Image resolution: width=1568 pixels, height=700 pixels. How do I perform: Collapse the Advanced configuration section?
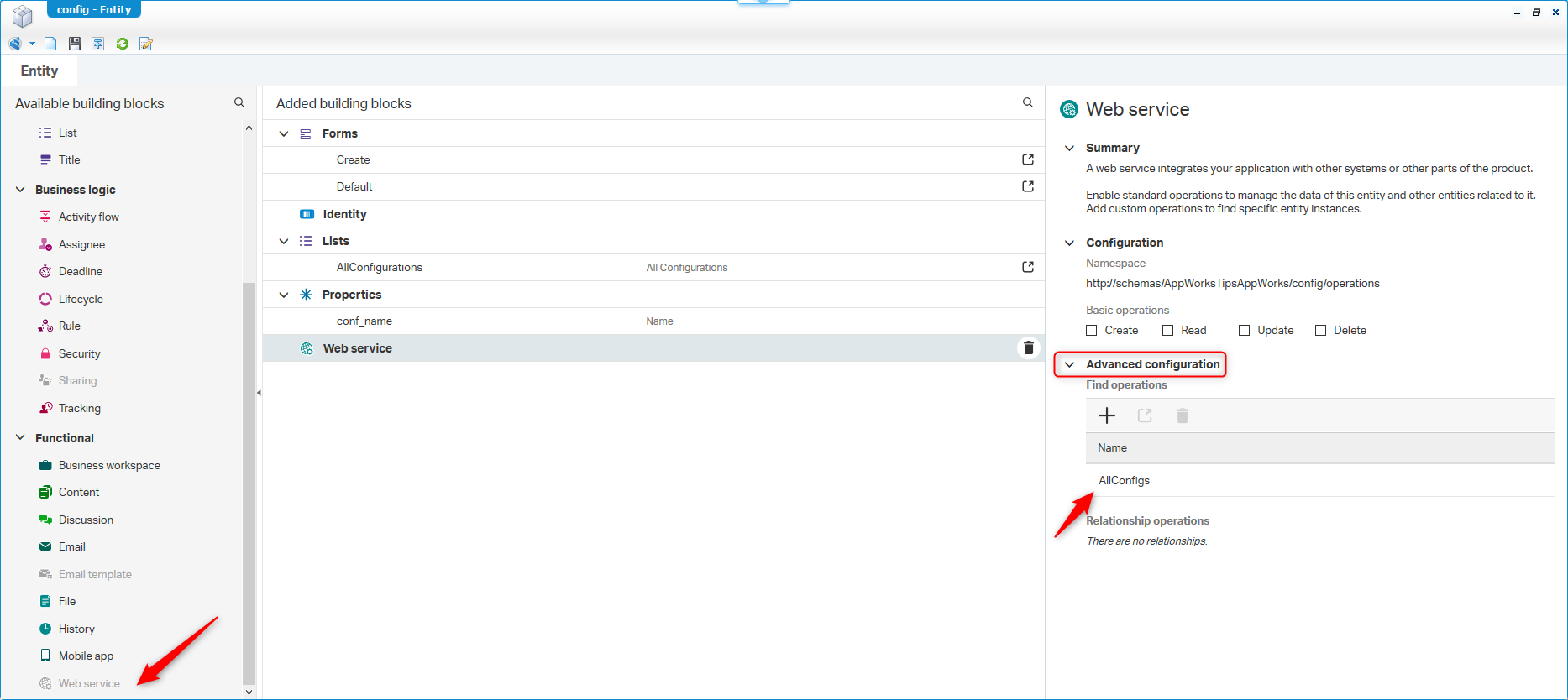coord(1069,364)
